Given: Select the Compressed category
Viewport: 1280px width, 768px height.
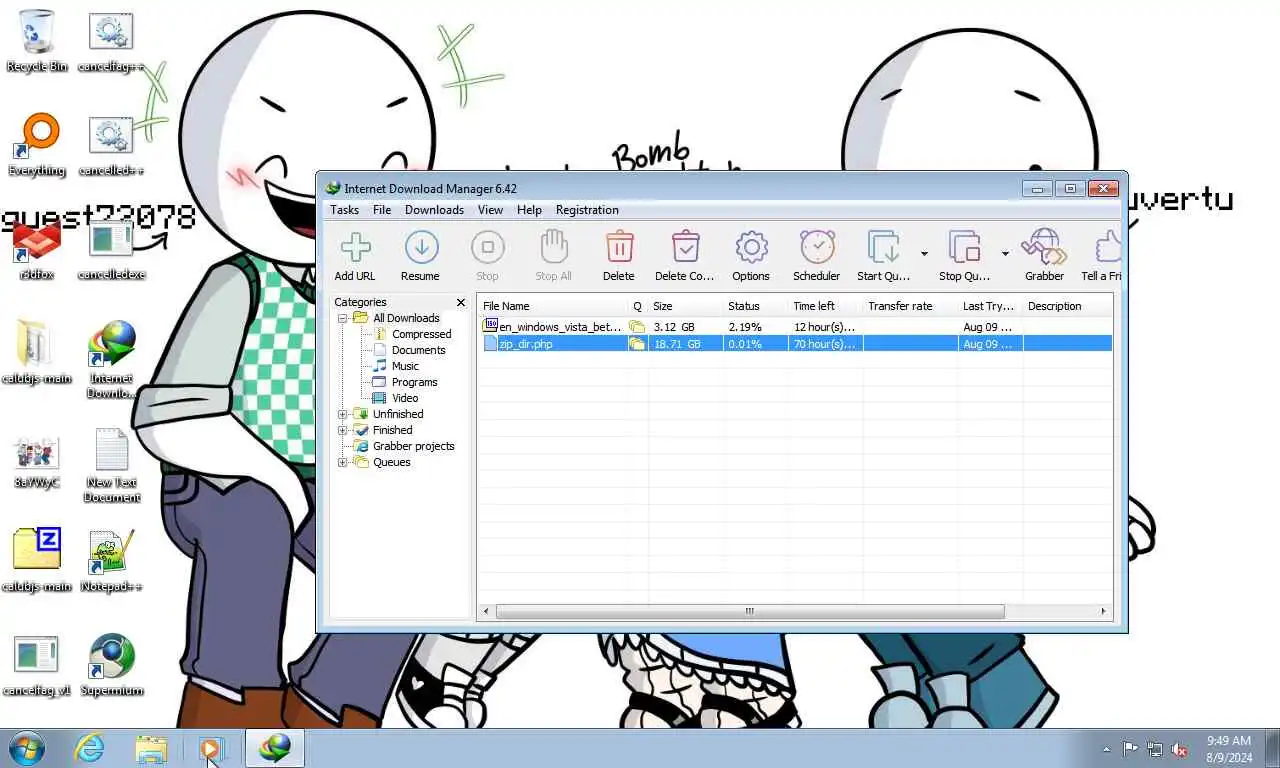Looking at the screenshot, I should 421,334.
